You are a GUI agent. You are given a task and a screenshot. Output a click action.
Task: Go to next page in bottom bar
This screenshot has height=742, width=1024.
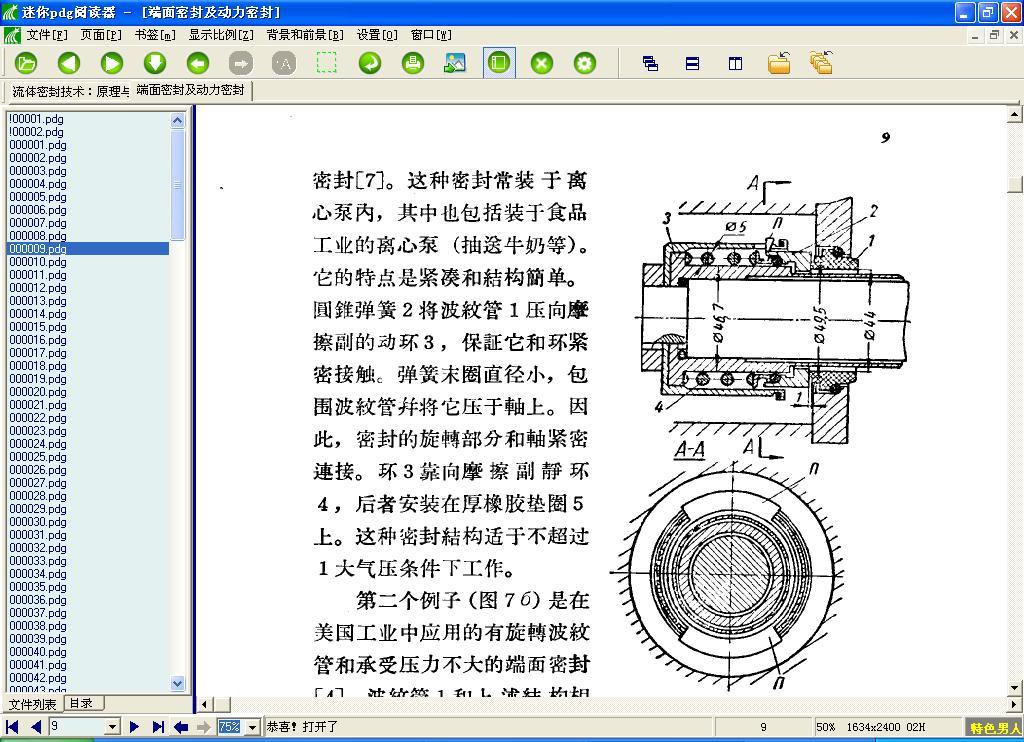click(x=134, y=727)
